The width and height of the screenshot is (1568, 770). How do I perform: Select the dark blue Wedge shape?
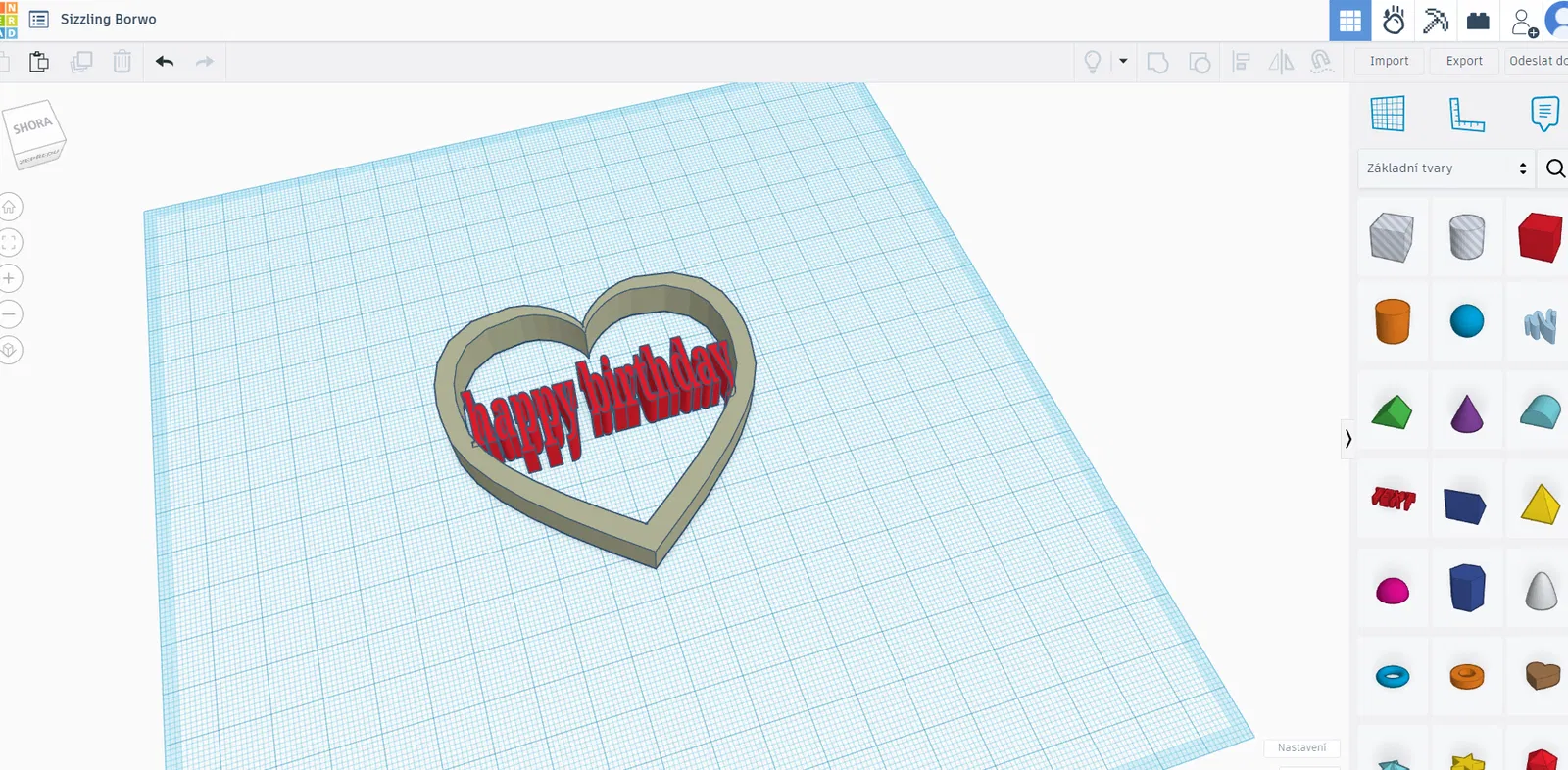click(1465, 506)
